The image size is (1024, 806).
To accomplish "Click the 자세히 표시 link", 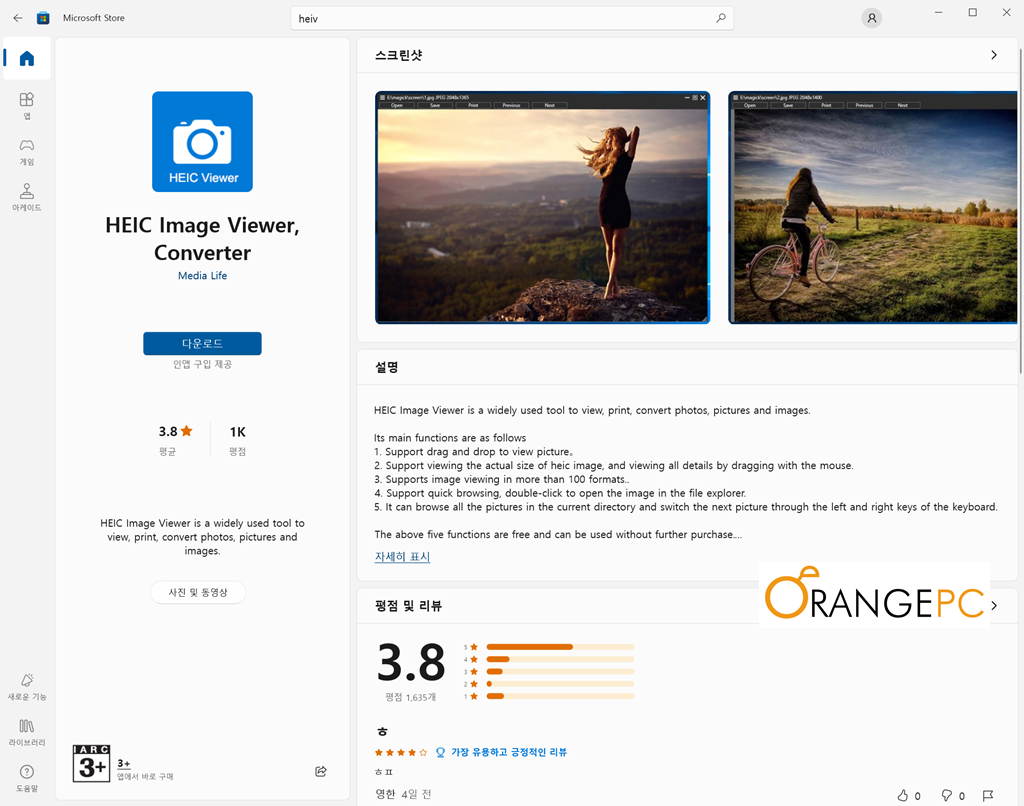I will point(402,556).
